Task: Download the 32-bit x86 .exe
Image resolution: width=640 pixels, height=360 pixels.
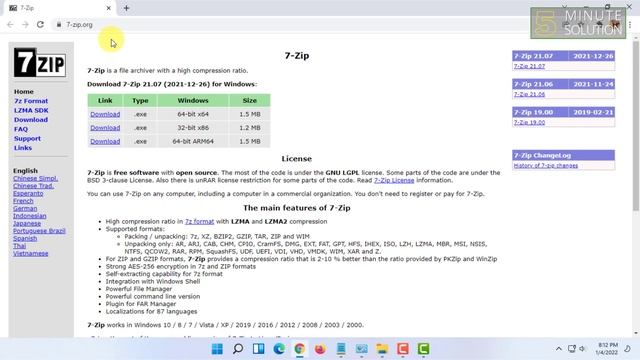Action: [105, 128]
